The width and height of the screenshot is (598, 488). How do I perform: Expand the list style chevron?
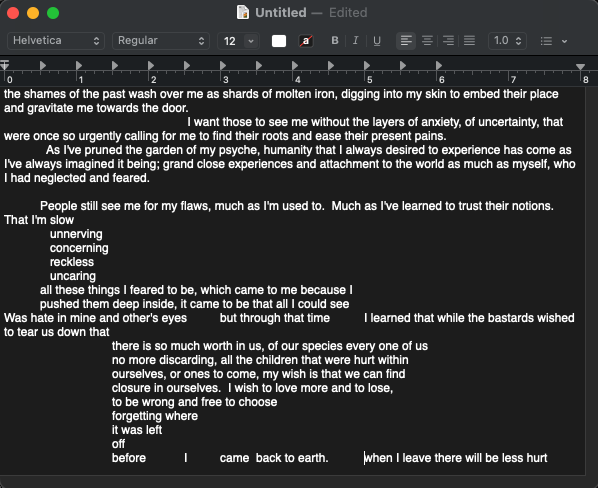pos(564,41)
